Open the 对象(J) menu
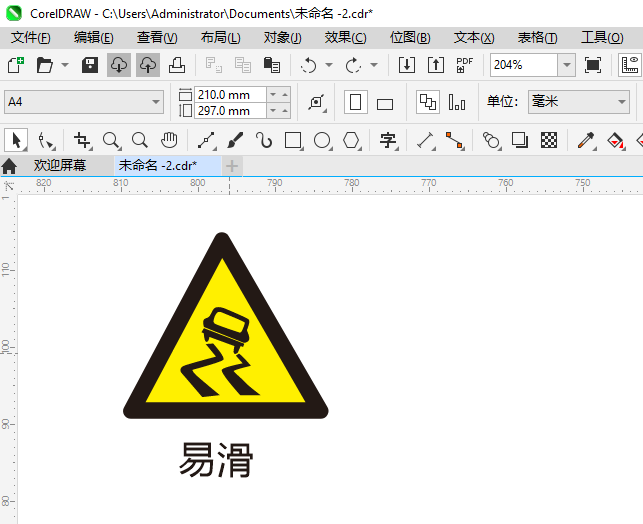This screenshot has height=524, width=643. [x=283, y=38]
